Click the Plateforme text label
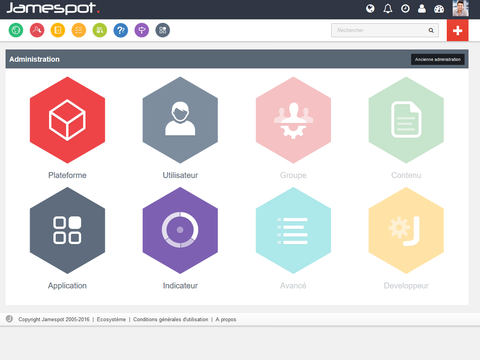Image resolution: width=480 pixels, height=360 pixels. pyautogui.click(x=67, y=175)
